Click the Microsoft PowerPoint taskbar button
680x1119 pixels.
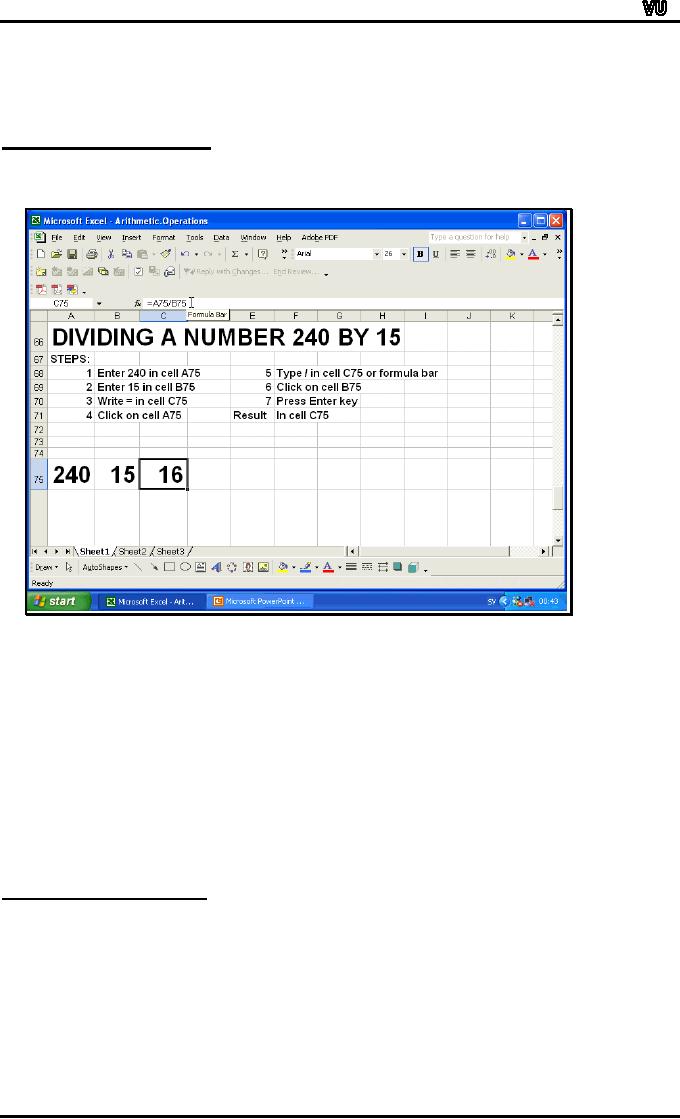[260, 602]
